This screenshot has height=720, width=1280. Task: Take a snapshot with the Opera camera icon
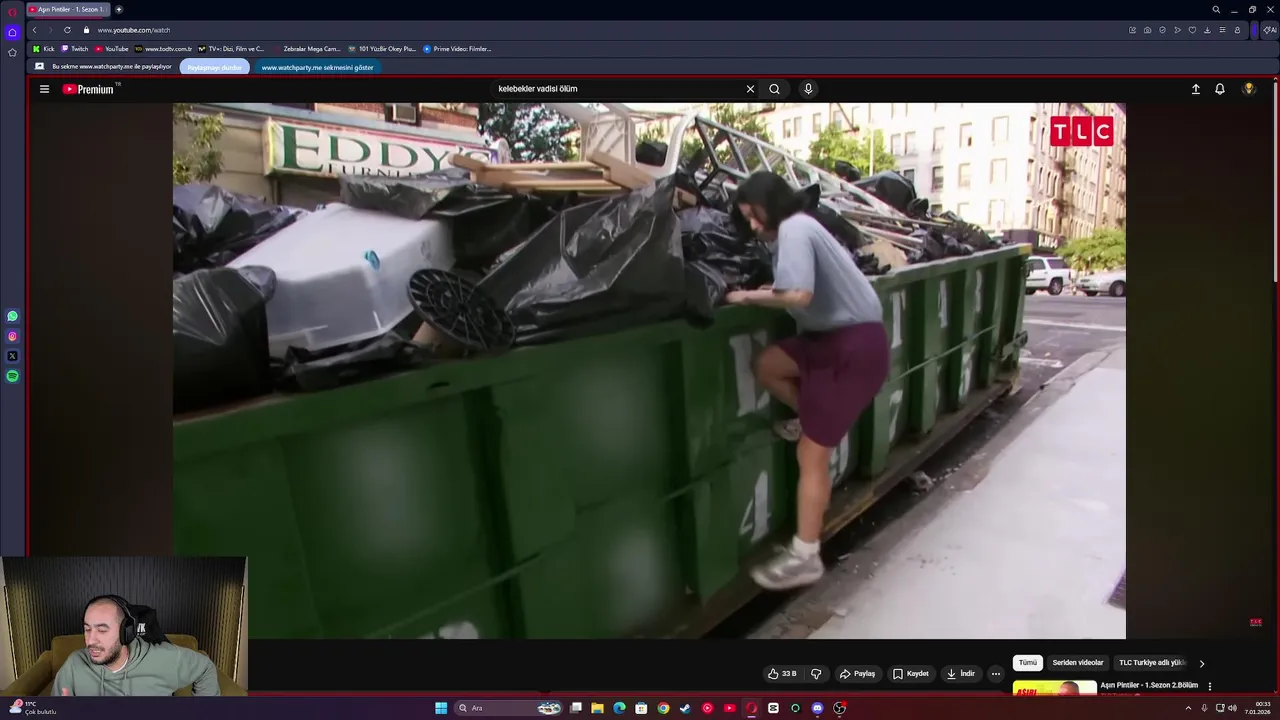[1147, 30]
